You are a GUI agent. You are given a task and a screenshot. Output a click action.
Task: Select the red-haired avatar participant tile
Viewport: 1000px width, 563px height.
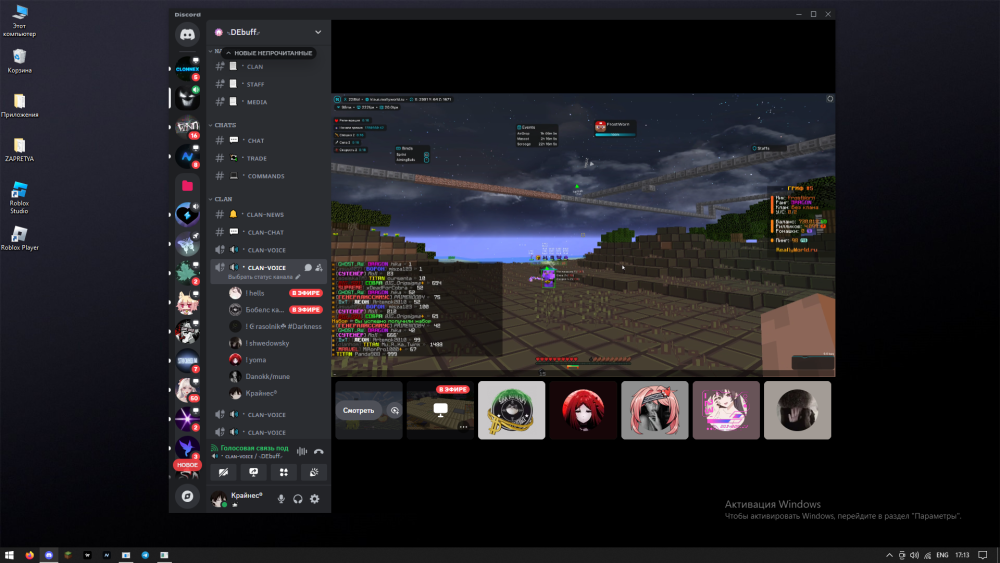tap(583, 410)
